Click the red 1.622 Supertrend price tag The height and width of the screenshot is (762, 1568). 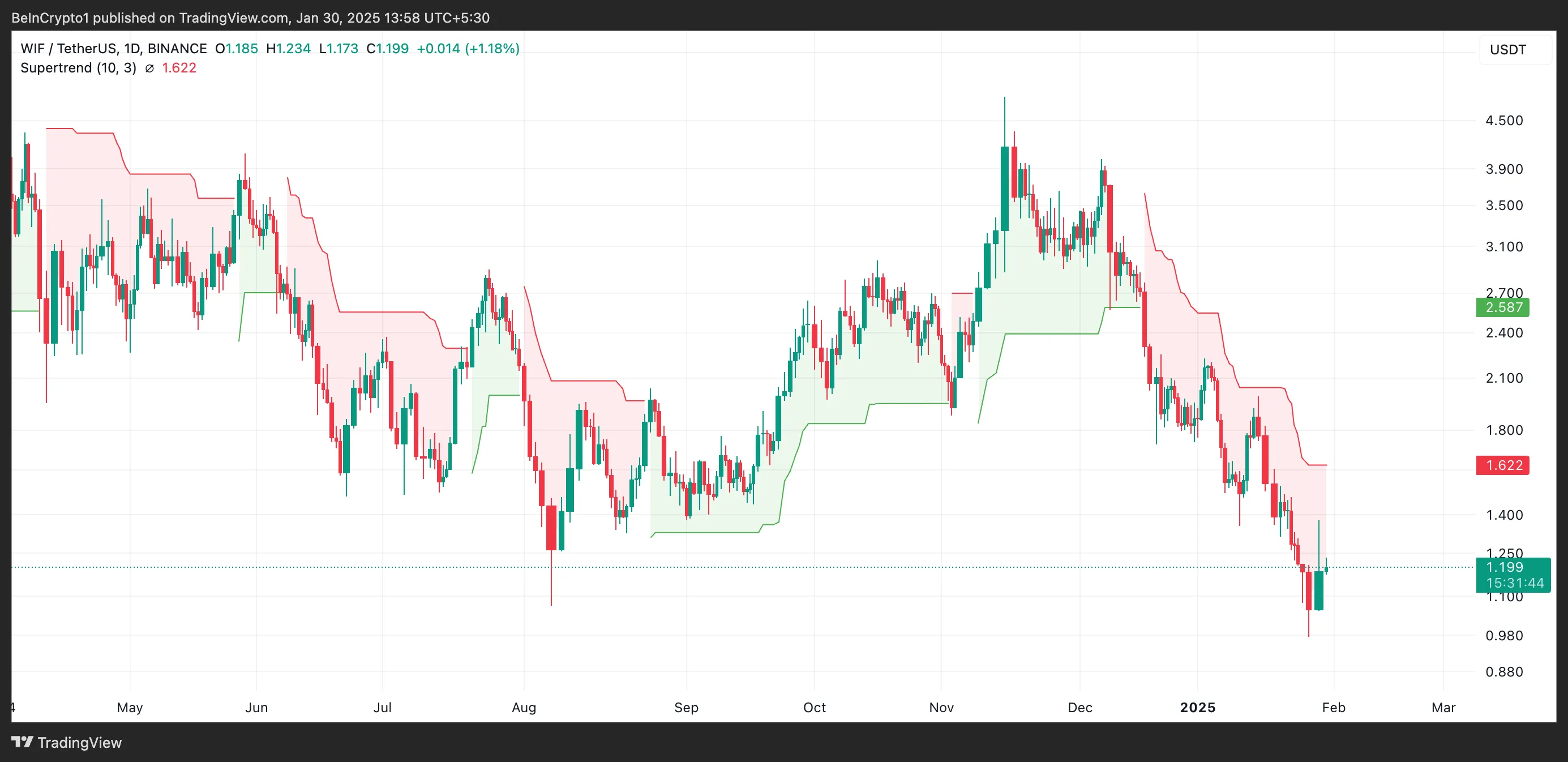pos(1502,465)
